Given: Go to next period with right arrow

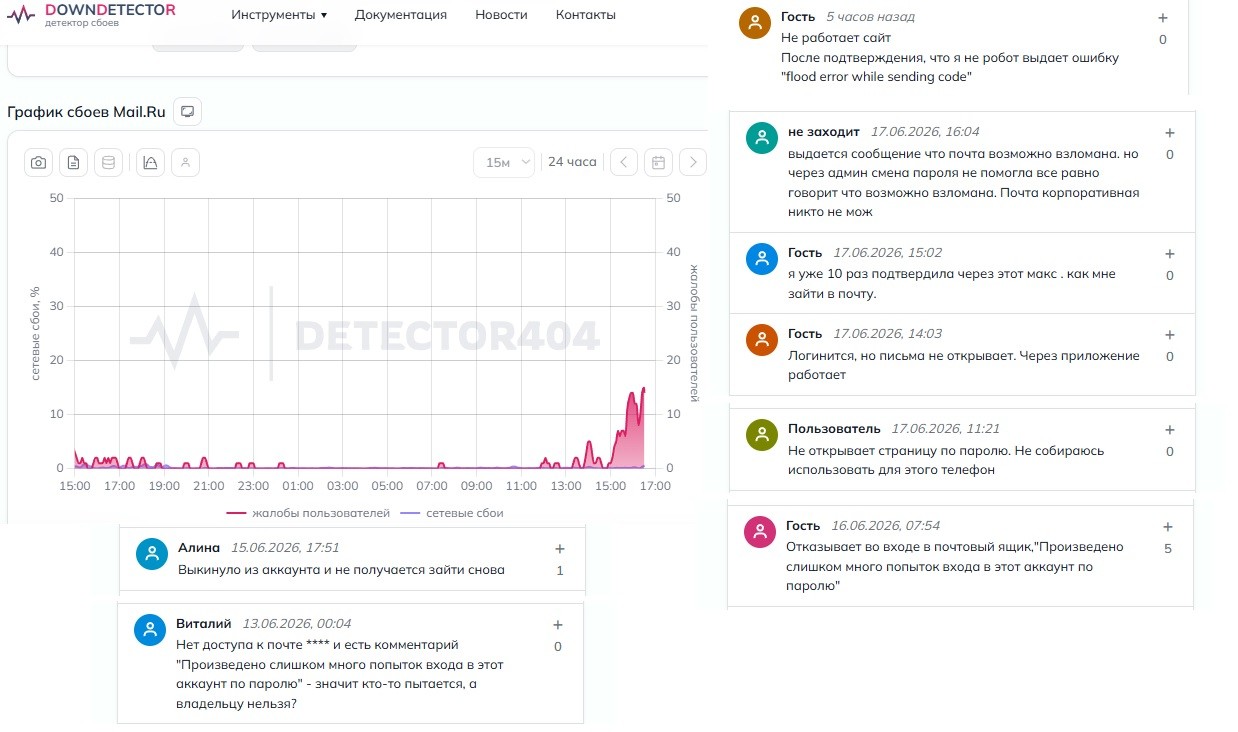Looking at the screenshot, I should pyautogui.click(x=693, y=162).
